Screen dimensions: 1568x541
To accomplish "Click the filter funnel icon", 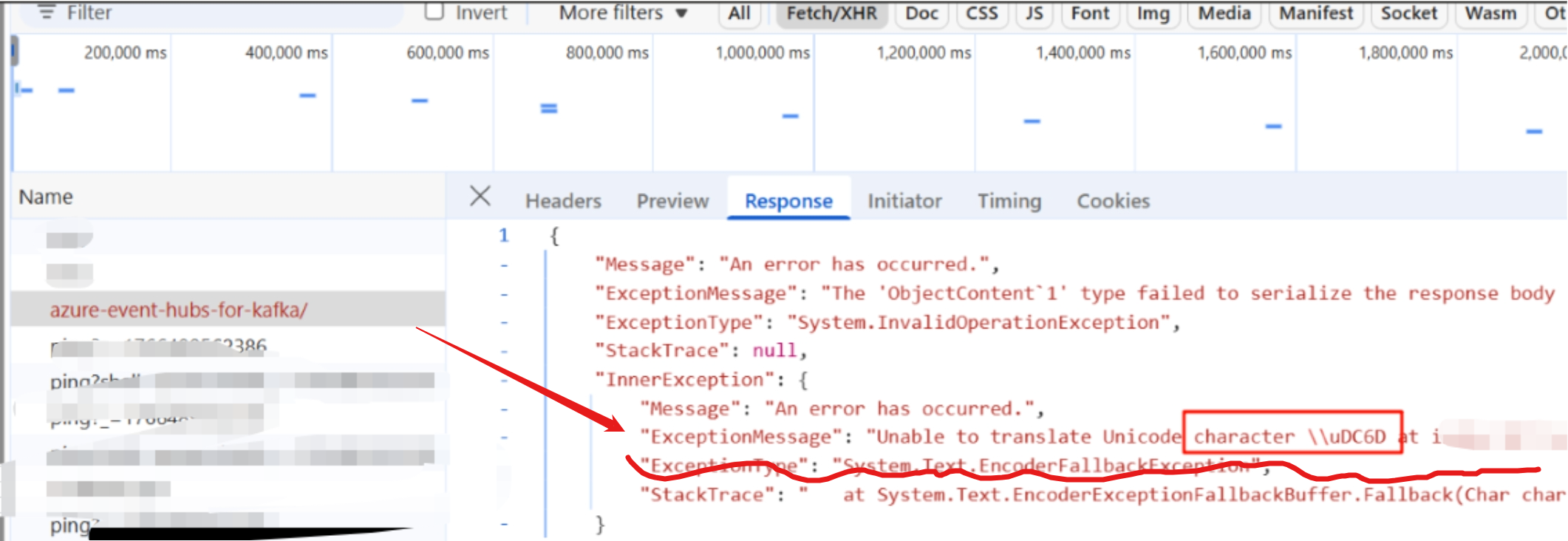I will coord(47,13).
